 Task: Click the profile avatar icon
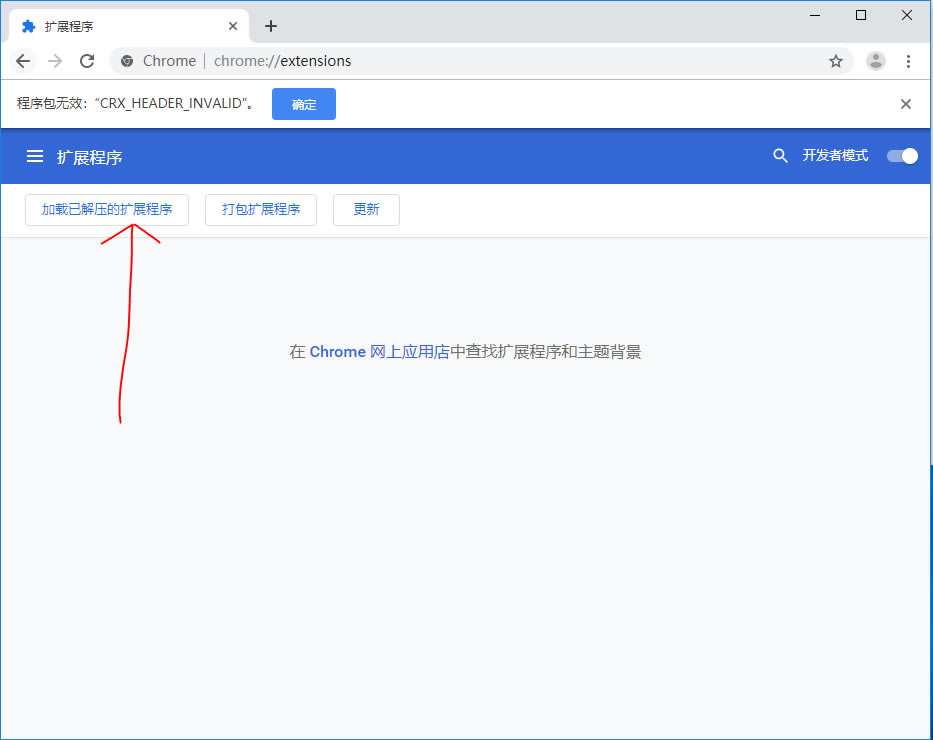pyautogui.click(x=875, y=61)
